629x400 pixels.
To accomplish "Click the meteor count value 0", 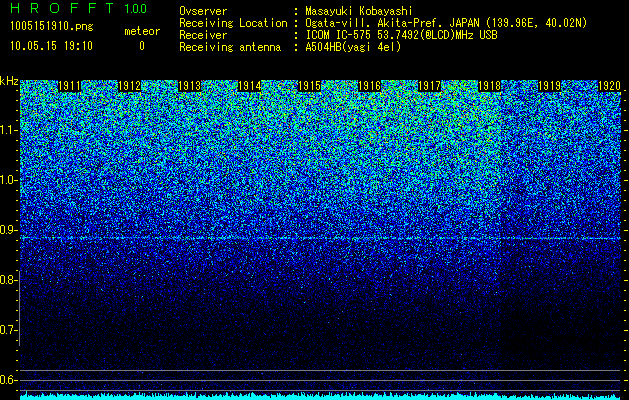I will pos(142,46).
